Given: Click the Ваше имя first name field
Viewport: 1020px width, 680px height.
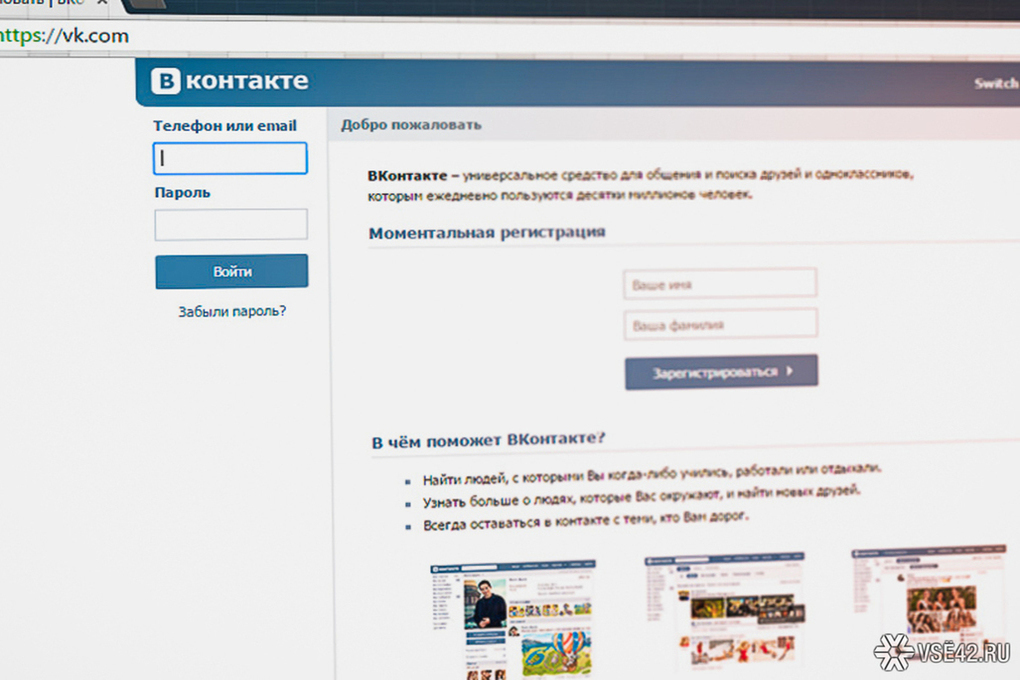Looking at the screenshot, I should 720,284.
